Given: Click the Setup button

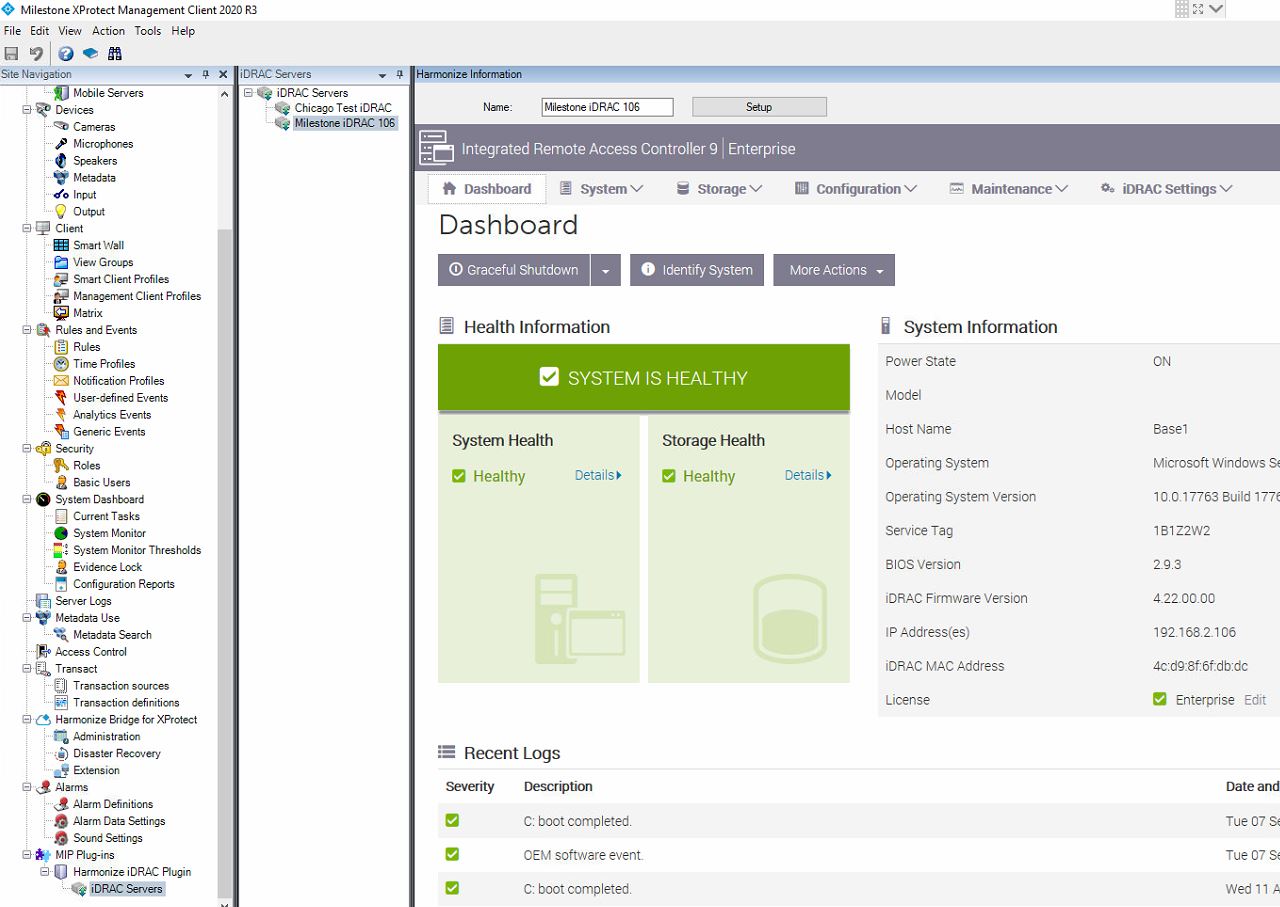Looking at the screenshot, I should 759,107.
